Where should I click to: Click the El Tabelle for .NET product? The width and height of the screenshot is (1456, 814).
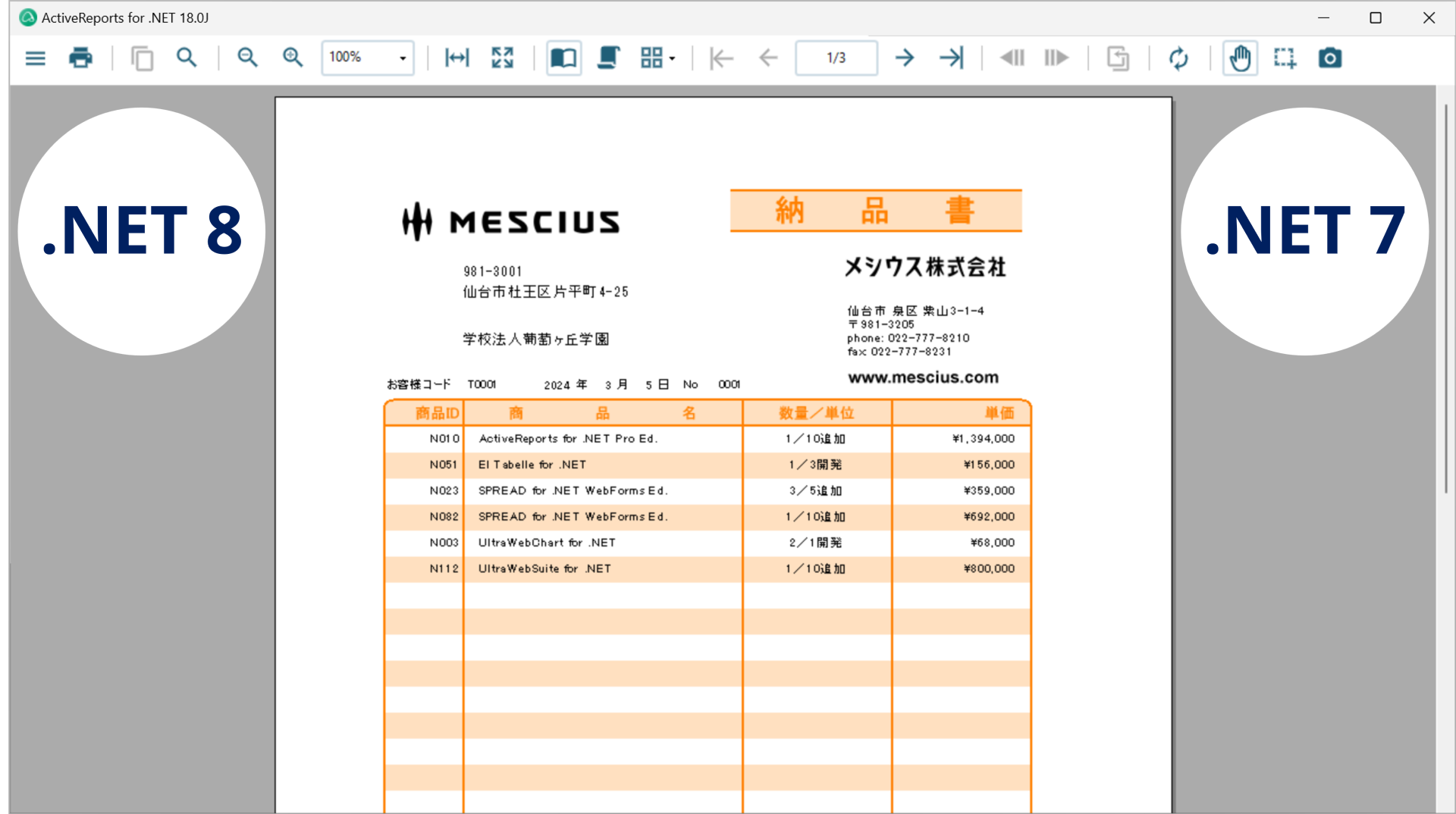coord(532,465)
